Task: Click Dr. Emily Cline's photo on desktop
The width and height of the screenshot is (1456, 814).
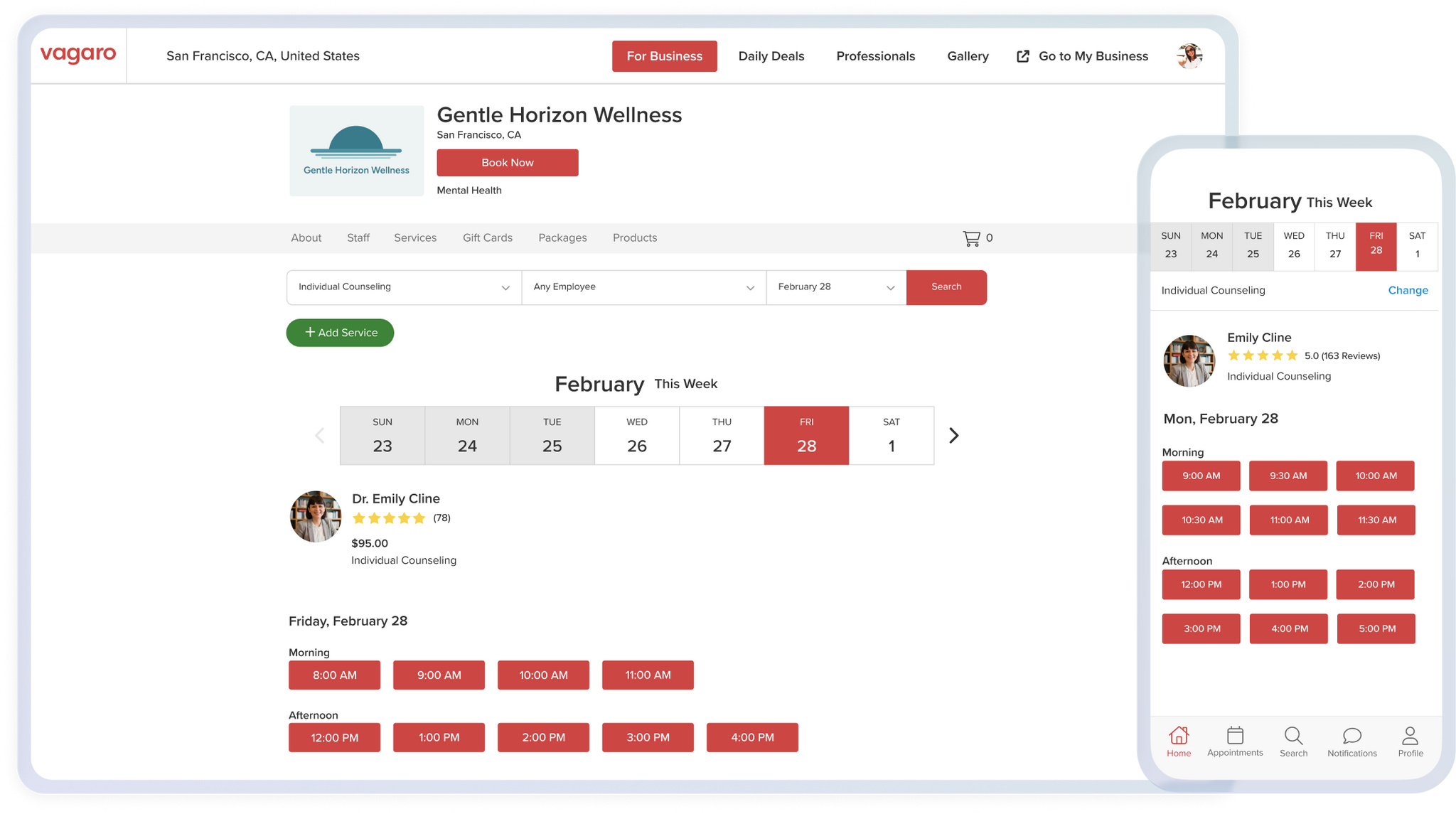Action: click(x=316, y=517)
